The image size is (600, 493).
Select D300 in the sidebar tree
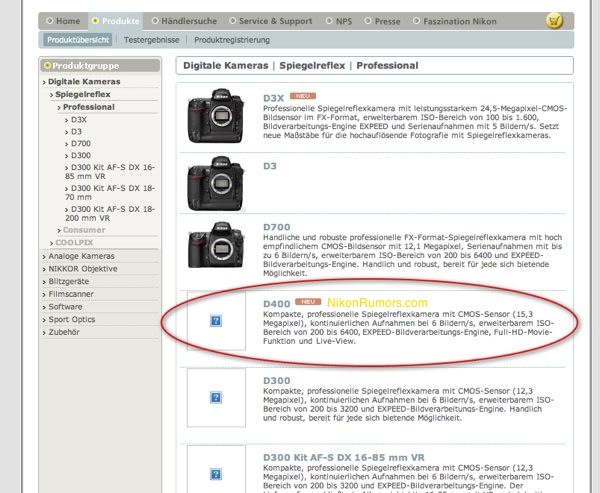(78, 155)
